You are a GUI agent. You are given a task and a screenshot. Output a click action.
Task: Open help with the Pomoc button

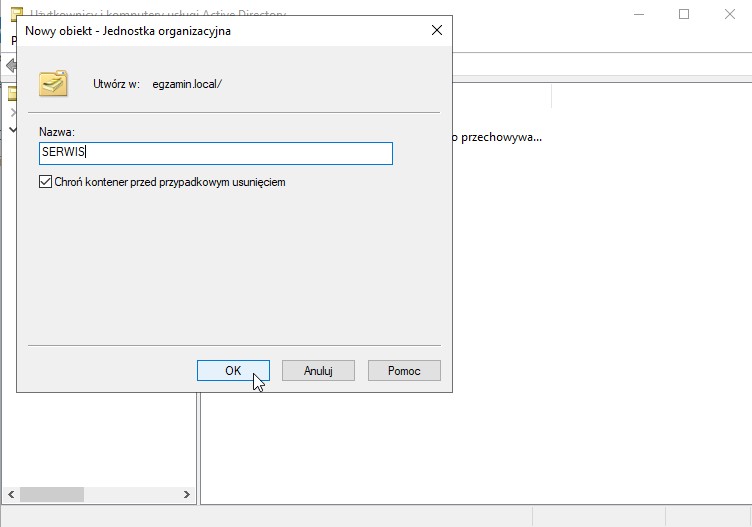[x=404, y=370]
